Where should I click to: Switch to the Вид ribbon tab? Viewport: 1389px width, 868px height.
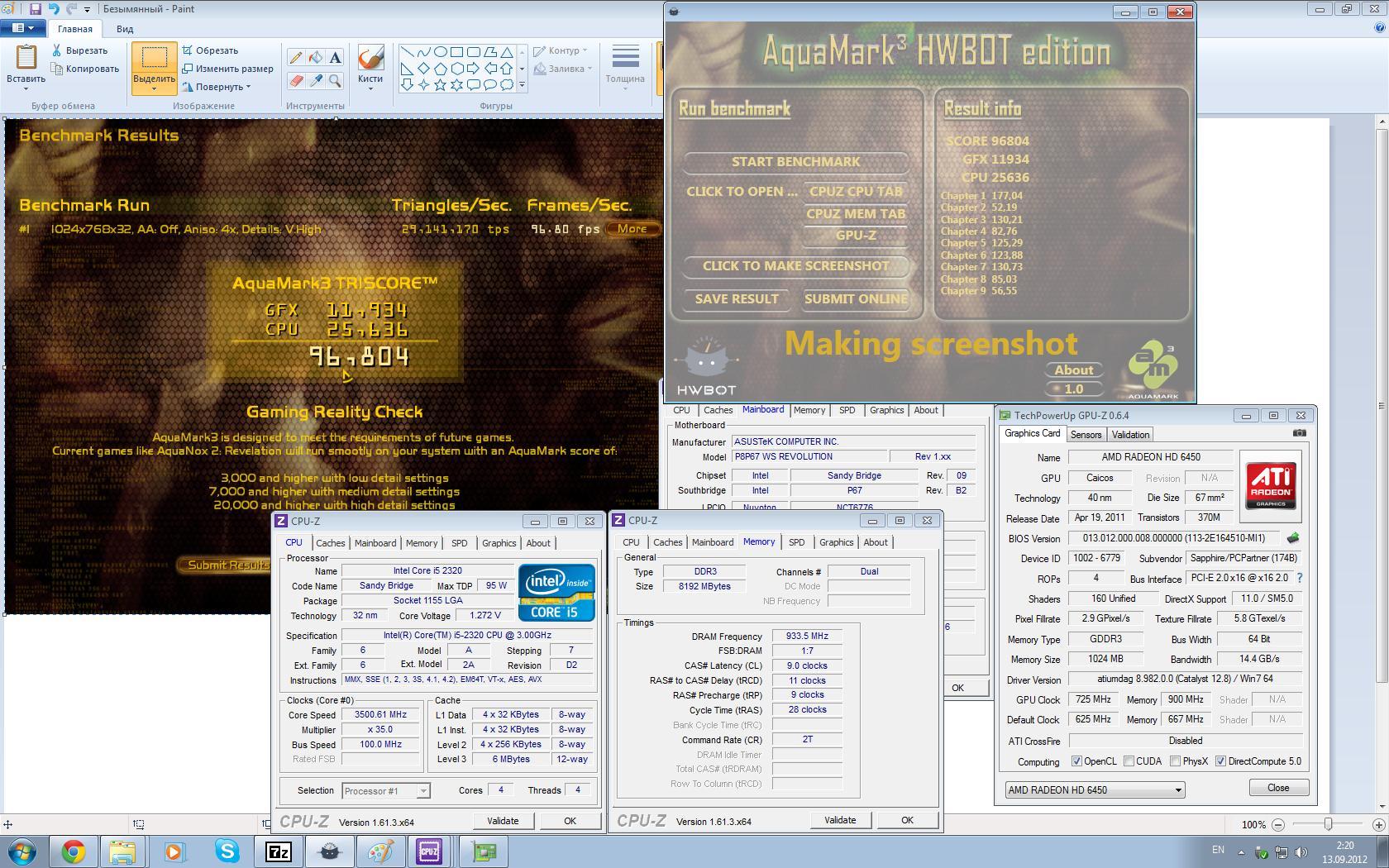[125, 29]
